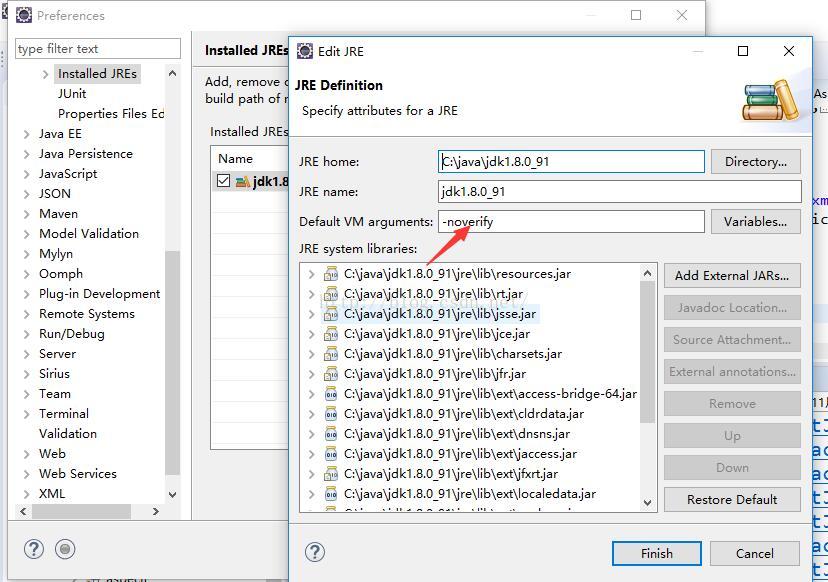Expand the access-bridge-64.jar library entry
The height and width of the screenshot is (582, 828).
(312, 395)
